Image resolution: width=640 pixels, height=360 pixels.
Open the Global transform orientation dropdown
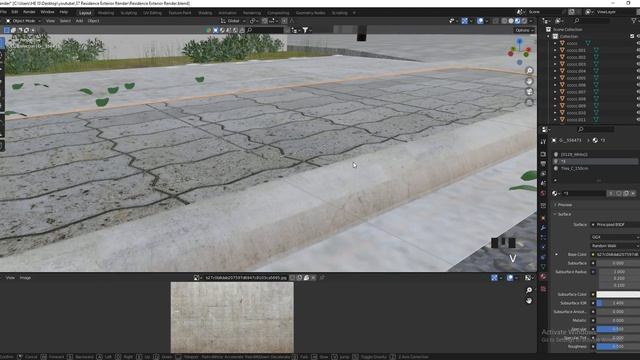(x=233, y=21)
